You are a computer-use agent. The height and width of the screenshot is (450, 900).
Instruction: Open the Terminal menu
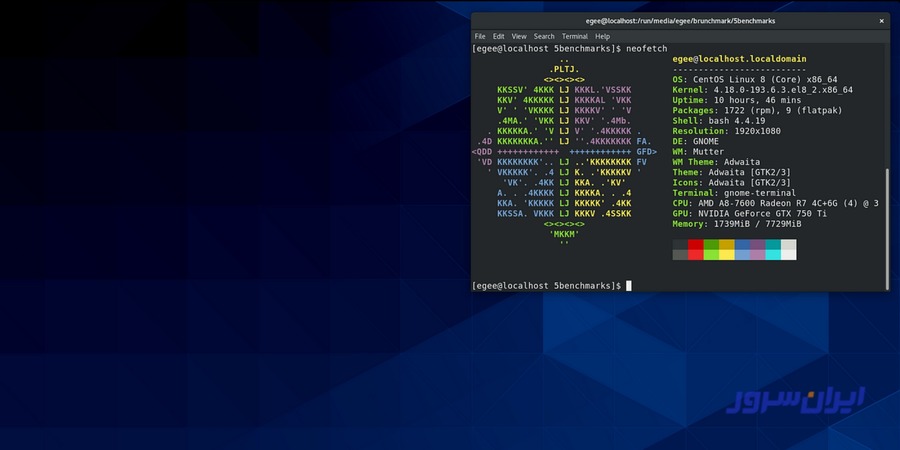tap(575, 36)
